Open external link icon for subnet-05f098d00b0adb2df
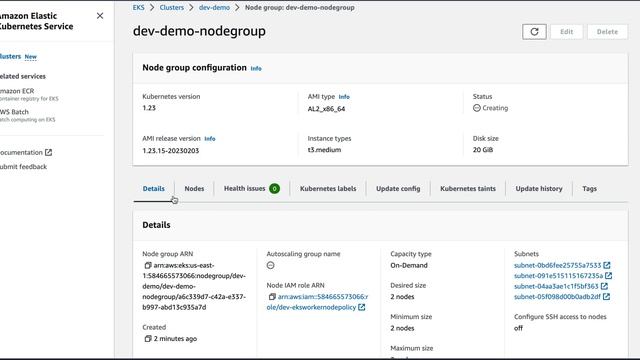This screenshot has height=360, width=640. (x=607, y=297)
